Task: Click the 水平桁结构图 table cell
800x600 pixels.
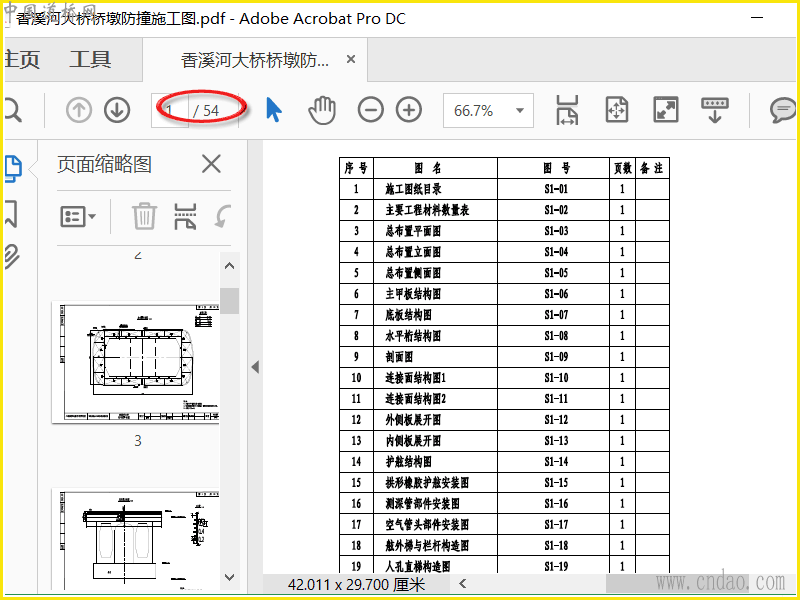Action: [x=435, y=336]
